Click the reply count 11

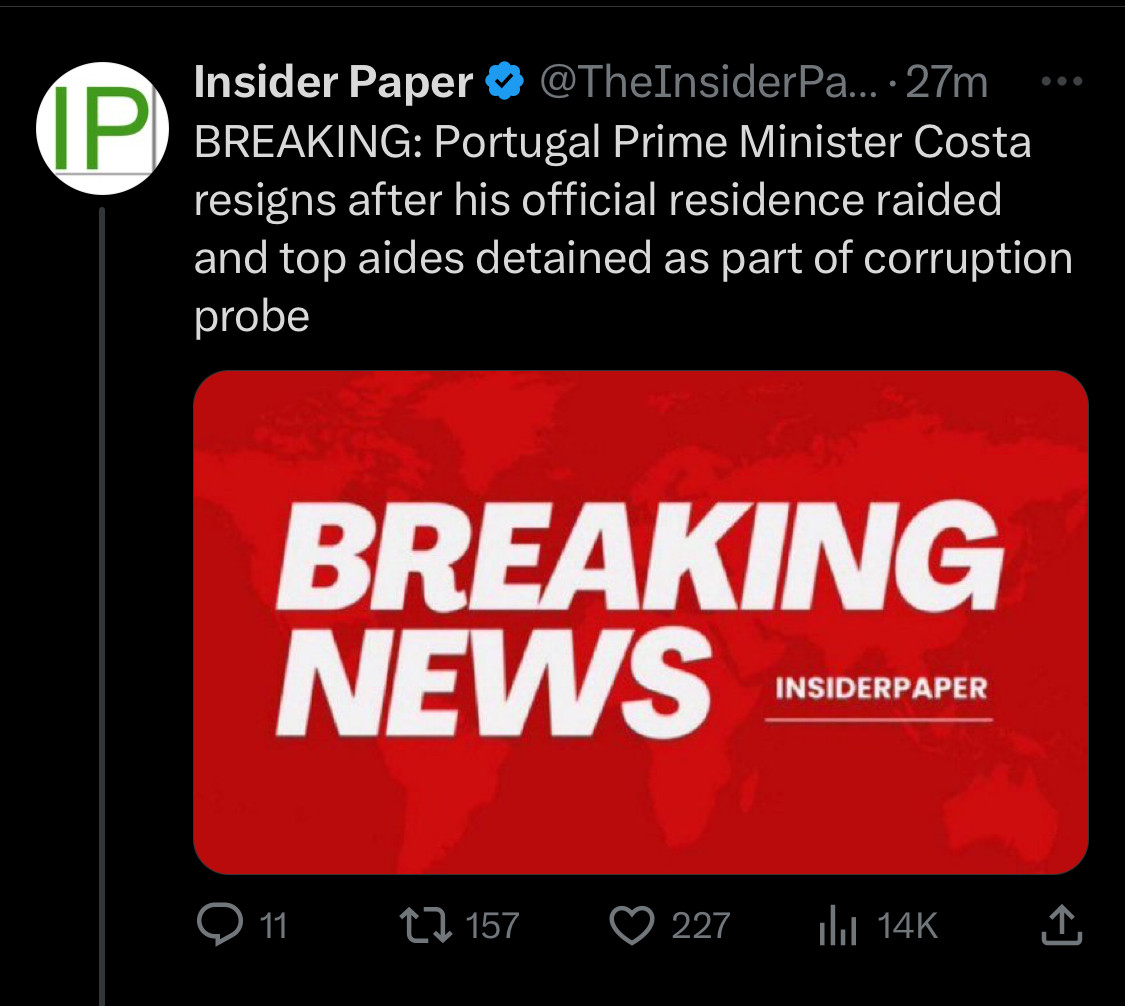click(273, 926)
